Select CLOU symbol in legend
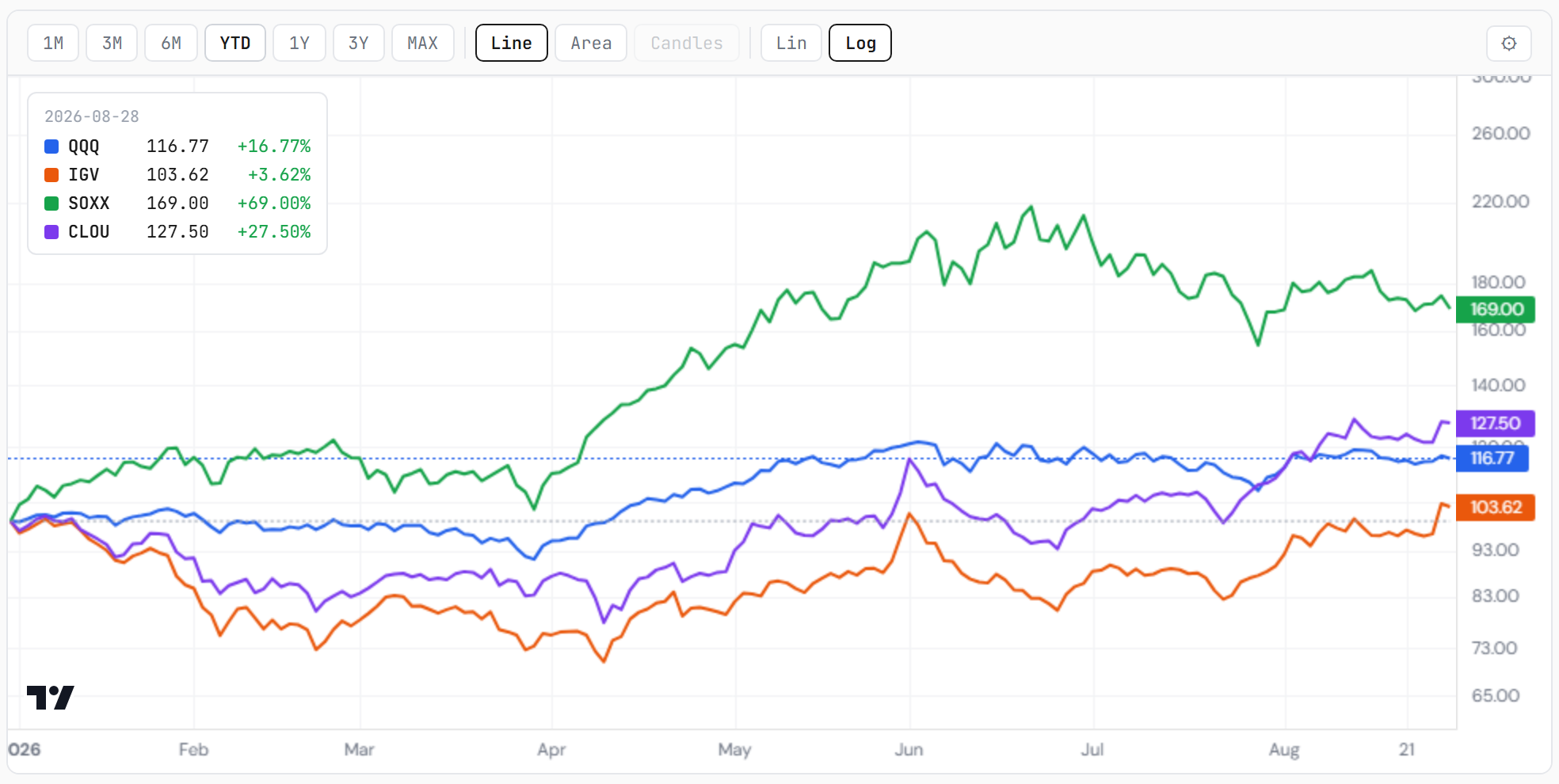The height and width of the screenshot is (784, 1559). coord(89,232)
